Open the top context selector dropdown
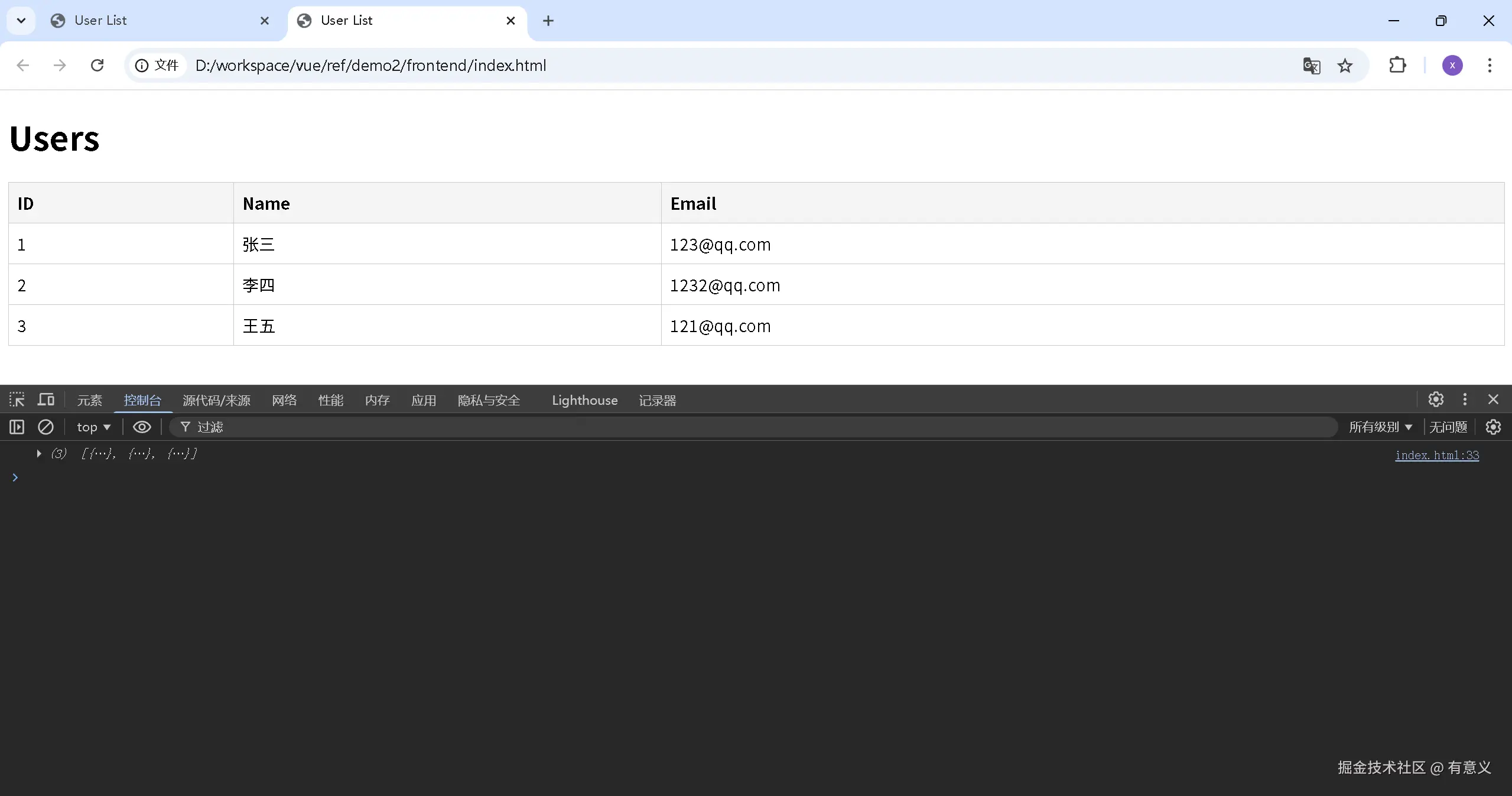This screenshot has height=796, width=1512. 93,427
